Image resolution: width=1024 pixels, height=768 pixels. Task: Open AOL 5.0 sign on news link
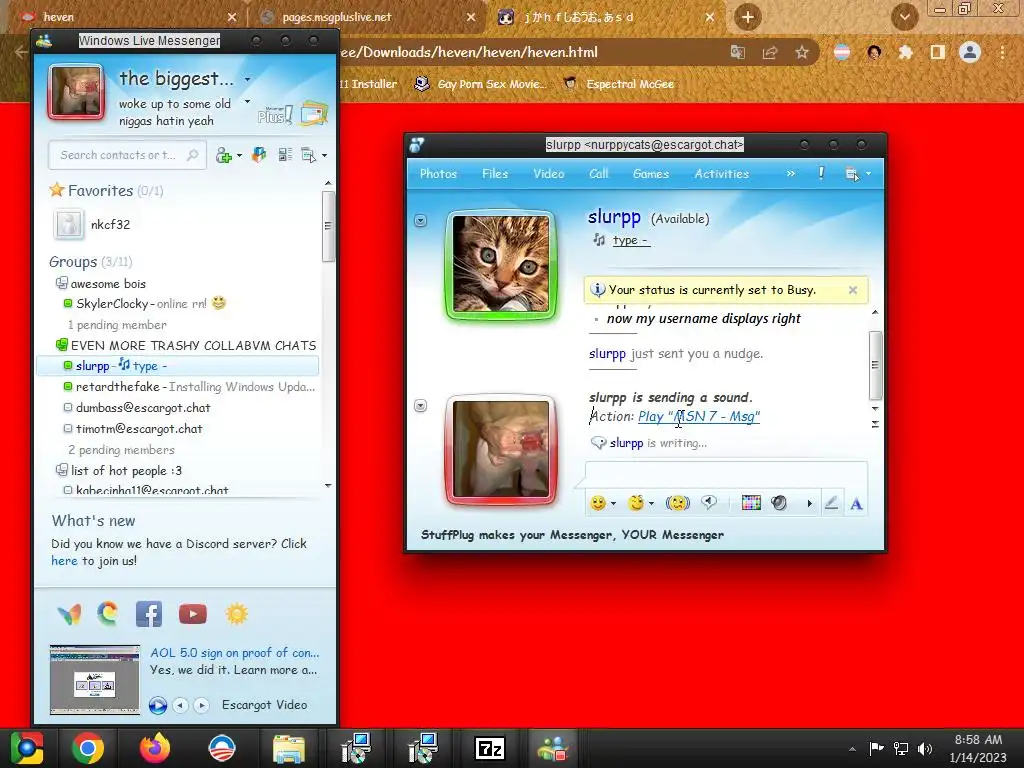[x=234, y=652]
